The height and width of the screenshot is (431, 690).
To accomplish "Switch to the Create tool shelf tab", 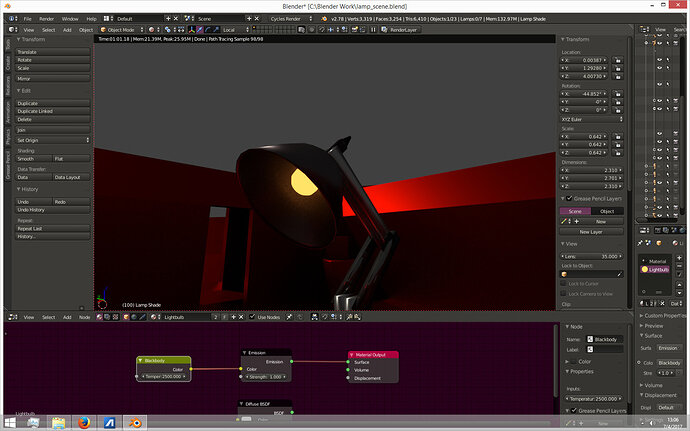I will (x=9, y=63).
